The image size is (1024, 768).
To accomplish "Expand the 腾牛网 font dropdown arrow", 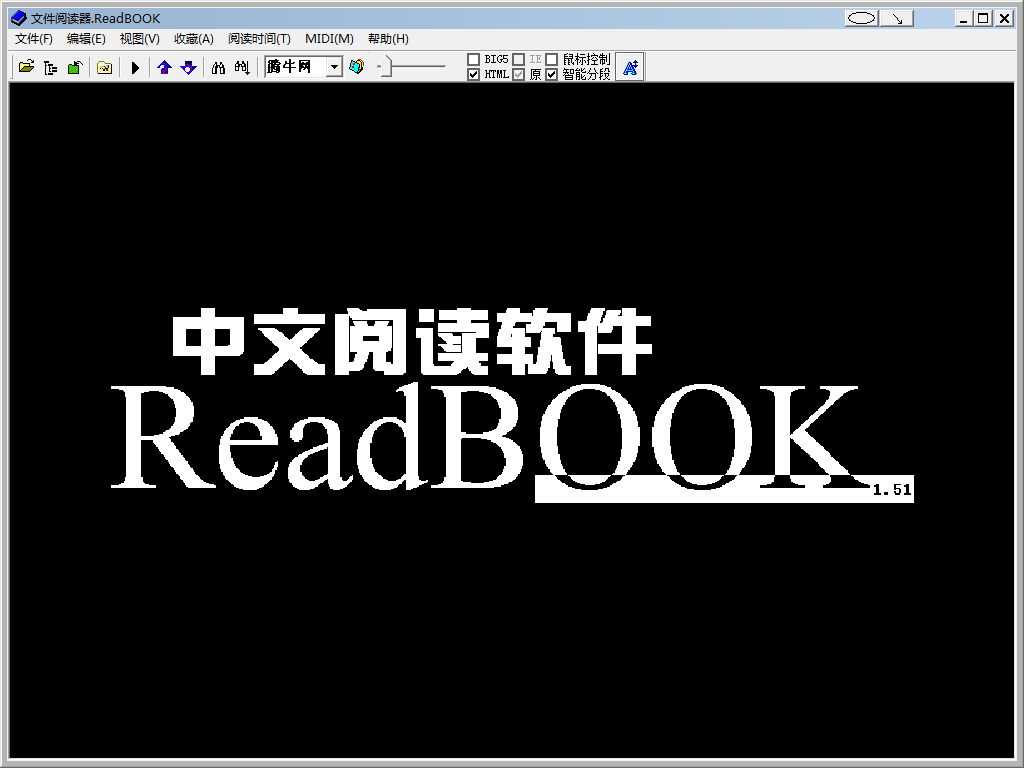I will 334,67.
